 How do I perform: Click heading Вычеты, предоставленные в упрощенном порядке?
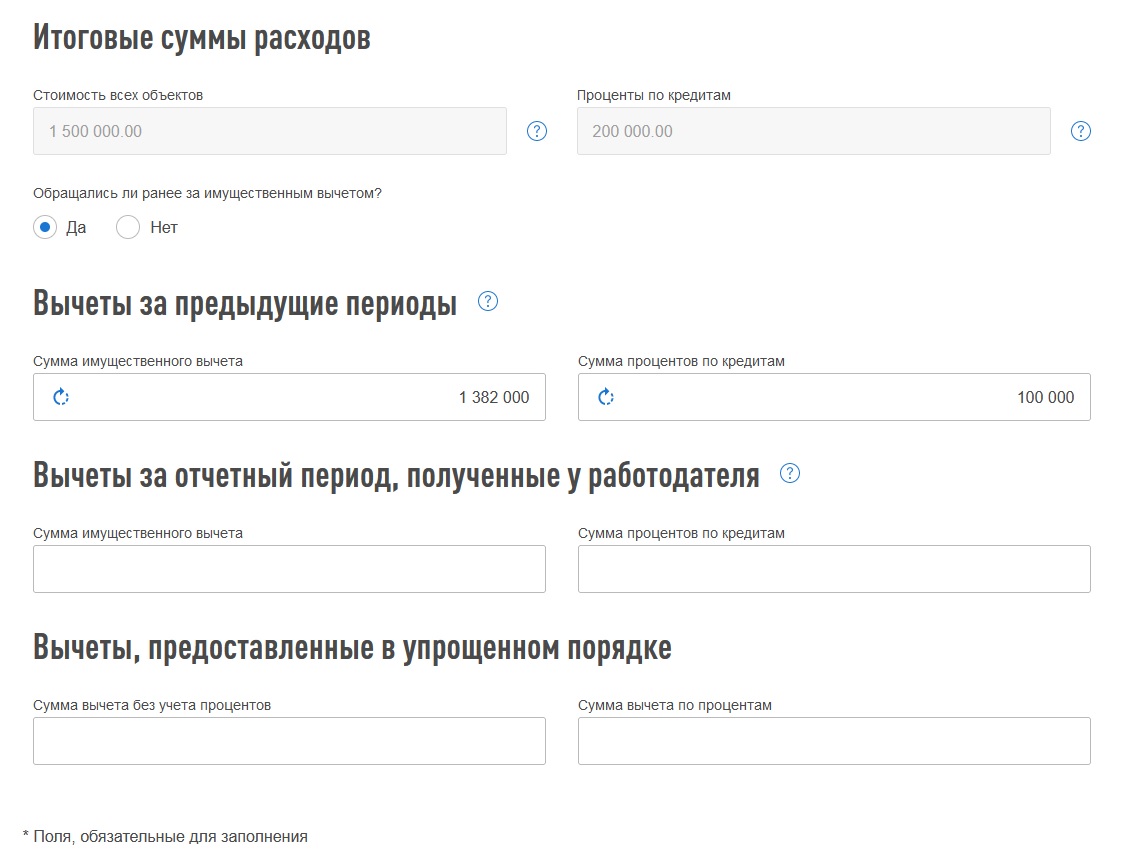pos(352,648)
